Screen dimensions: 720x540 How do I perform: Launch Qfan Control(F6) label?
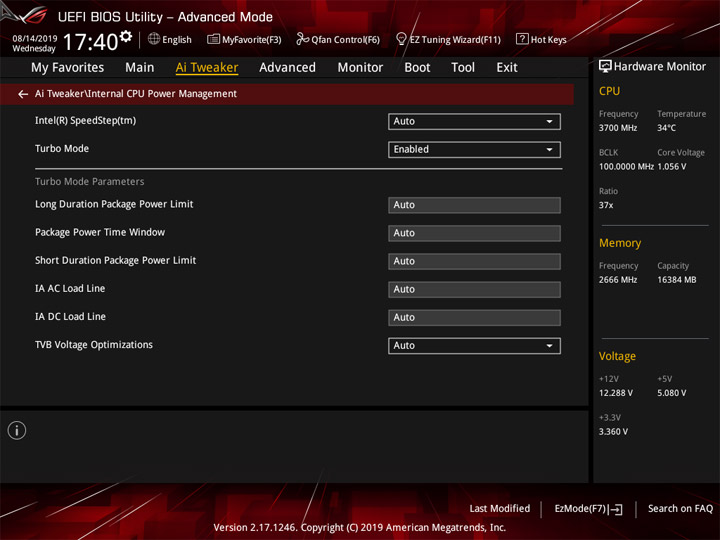click(x=345, y=40)
